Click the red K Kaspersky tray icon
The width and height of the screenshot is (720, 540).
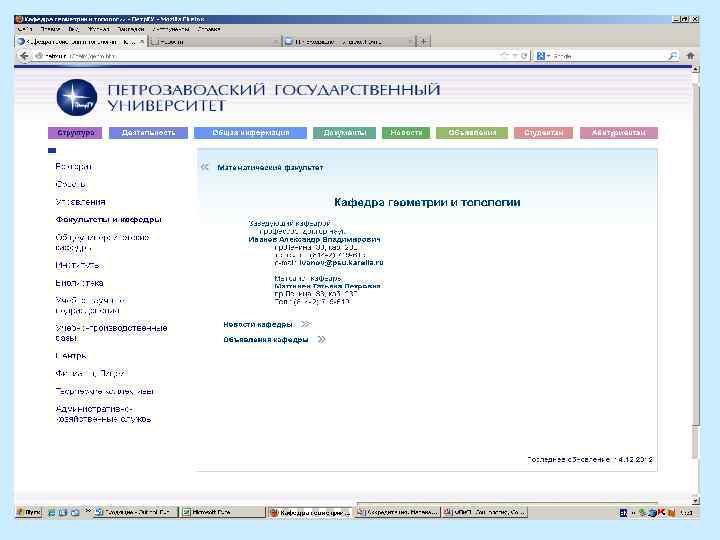[x=661, y=512]
